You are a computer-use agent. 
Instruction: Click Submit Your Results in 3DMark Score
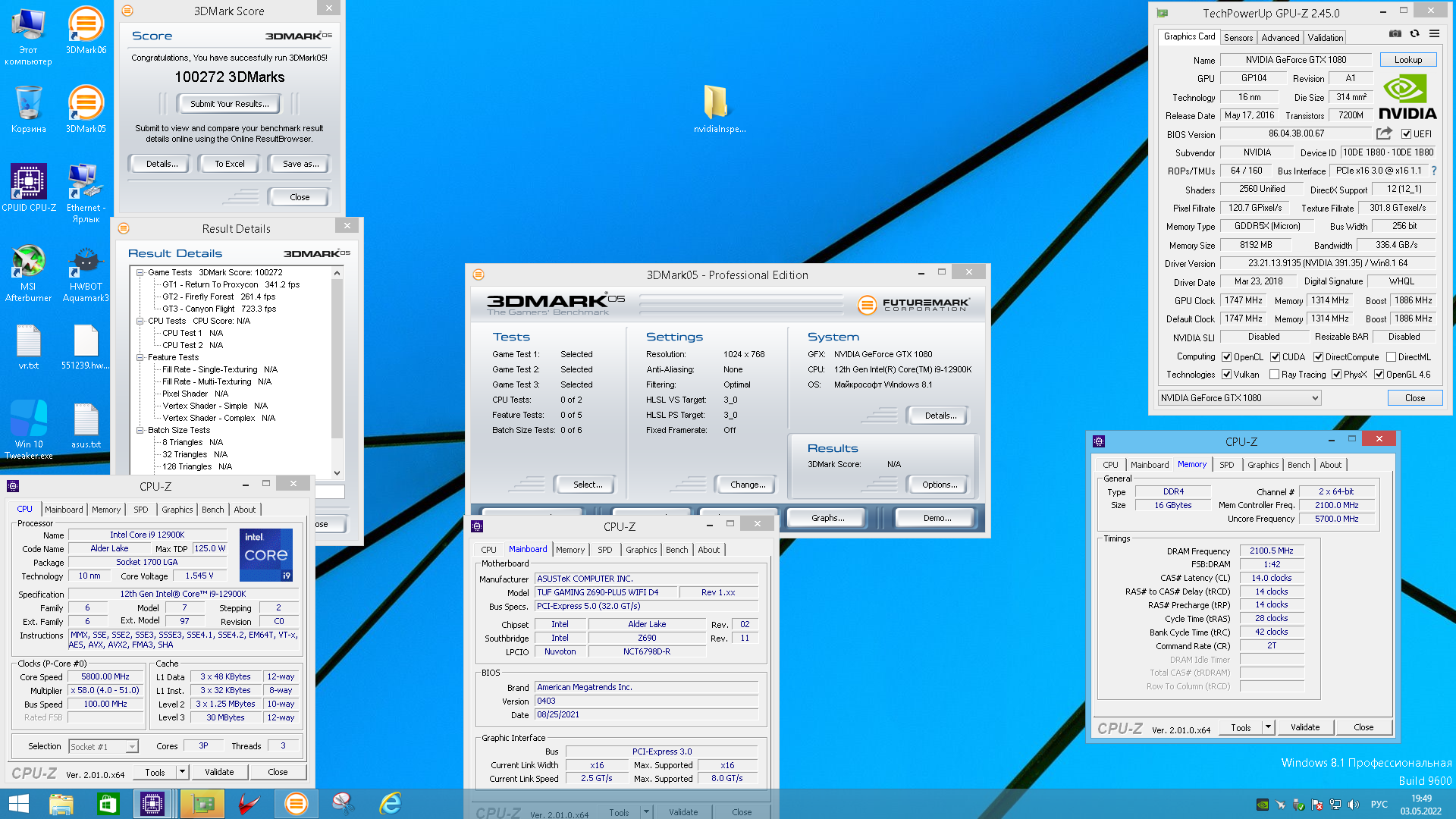click(228, 104)
